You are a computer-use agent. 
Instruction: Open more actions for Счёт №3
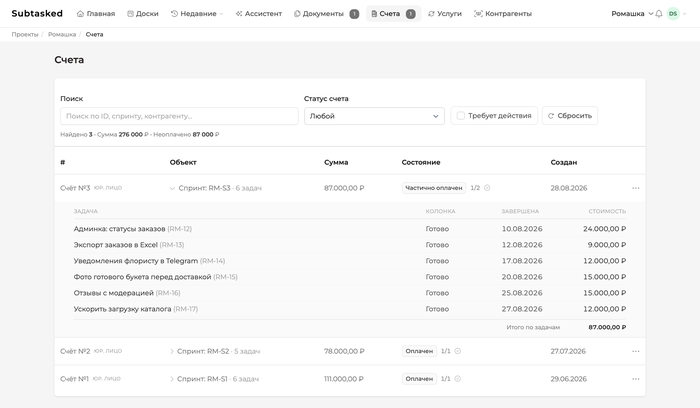pyautogui.click(x=636, y=188)
